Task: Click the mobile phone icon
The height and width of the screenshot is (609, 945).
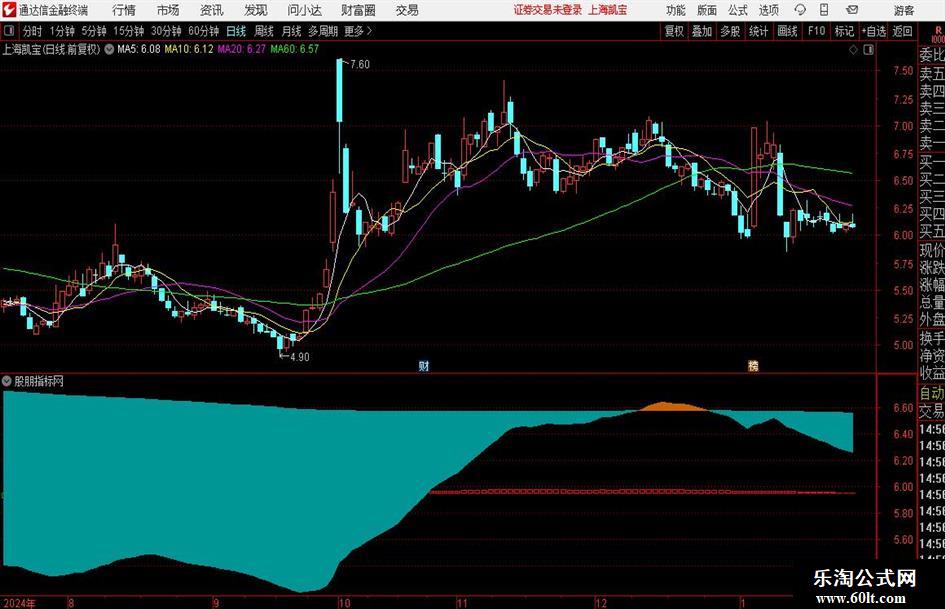Action: (824, 10)
